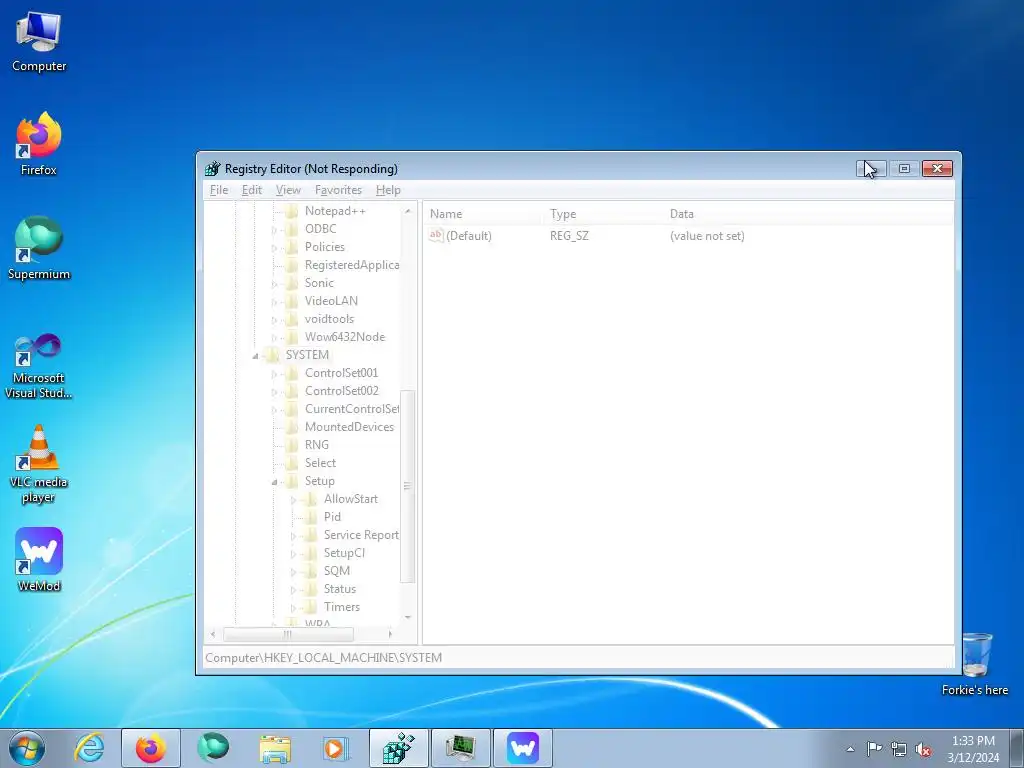This screenshot has height=768, width=1024.
Task: Select the RNG key
Action: tap(317, 445)
